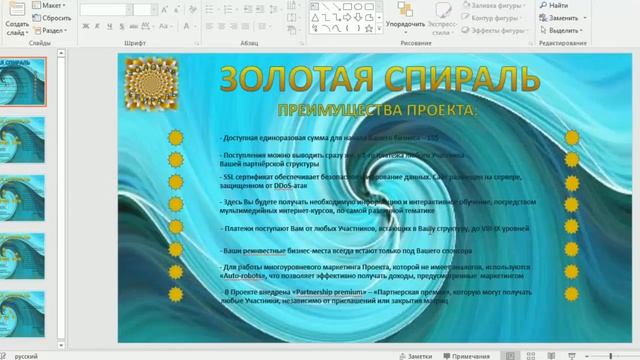Open the Абзац group dialog launcher
This screenshot has width=640, height=360.
[x=302, y=43]
